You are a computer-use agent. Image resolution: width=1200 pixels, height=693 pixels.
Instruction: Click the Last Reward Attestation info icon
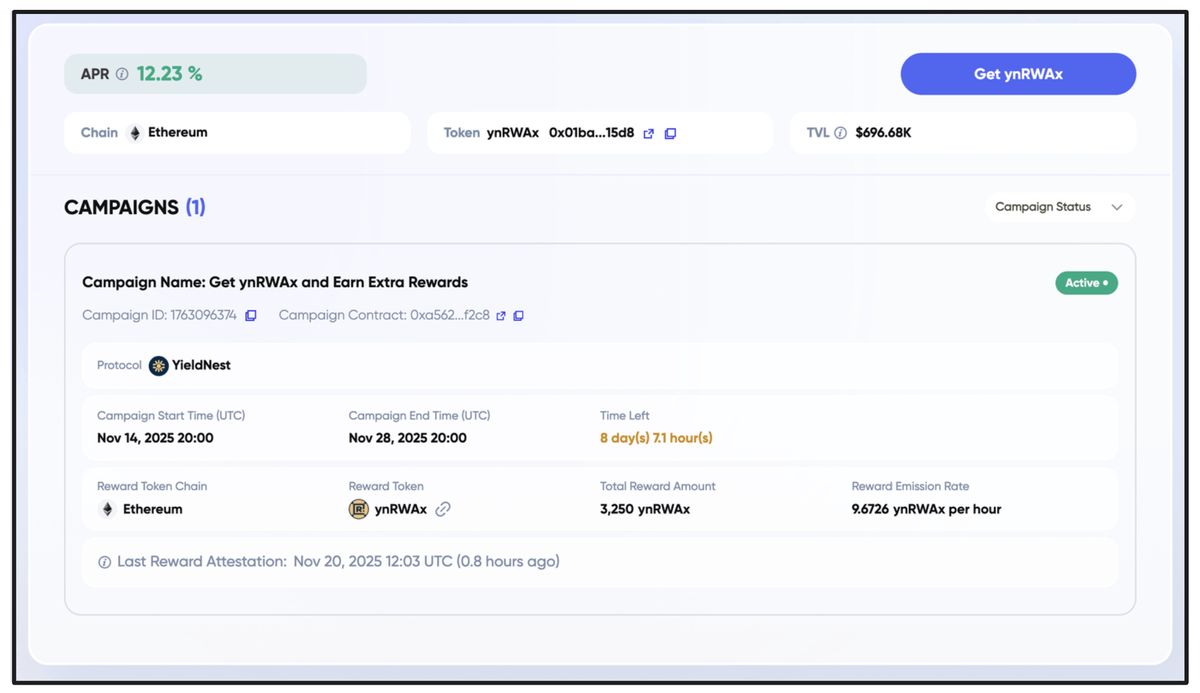point(105,562)
